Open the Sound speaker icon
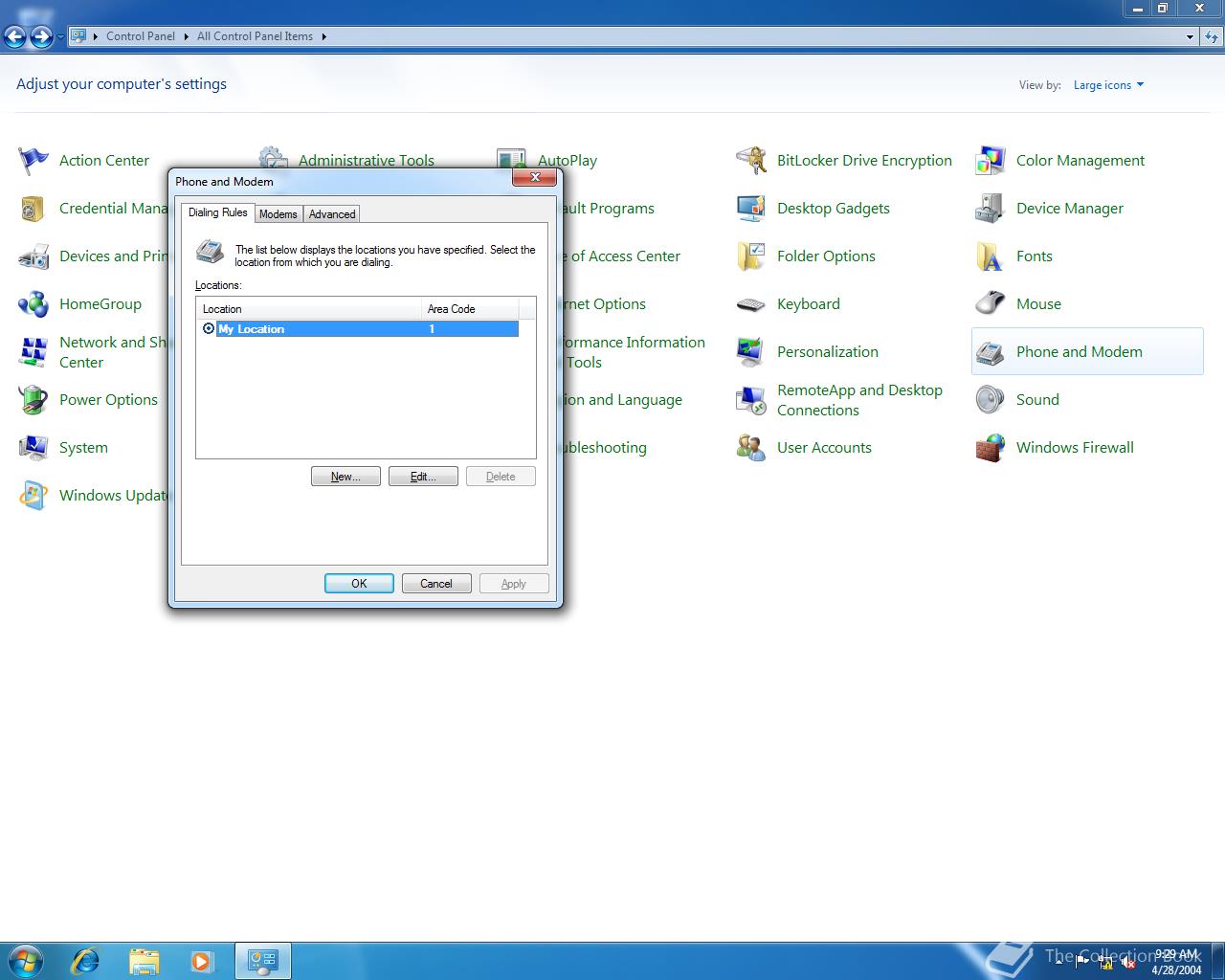 [x=991, y=400]
